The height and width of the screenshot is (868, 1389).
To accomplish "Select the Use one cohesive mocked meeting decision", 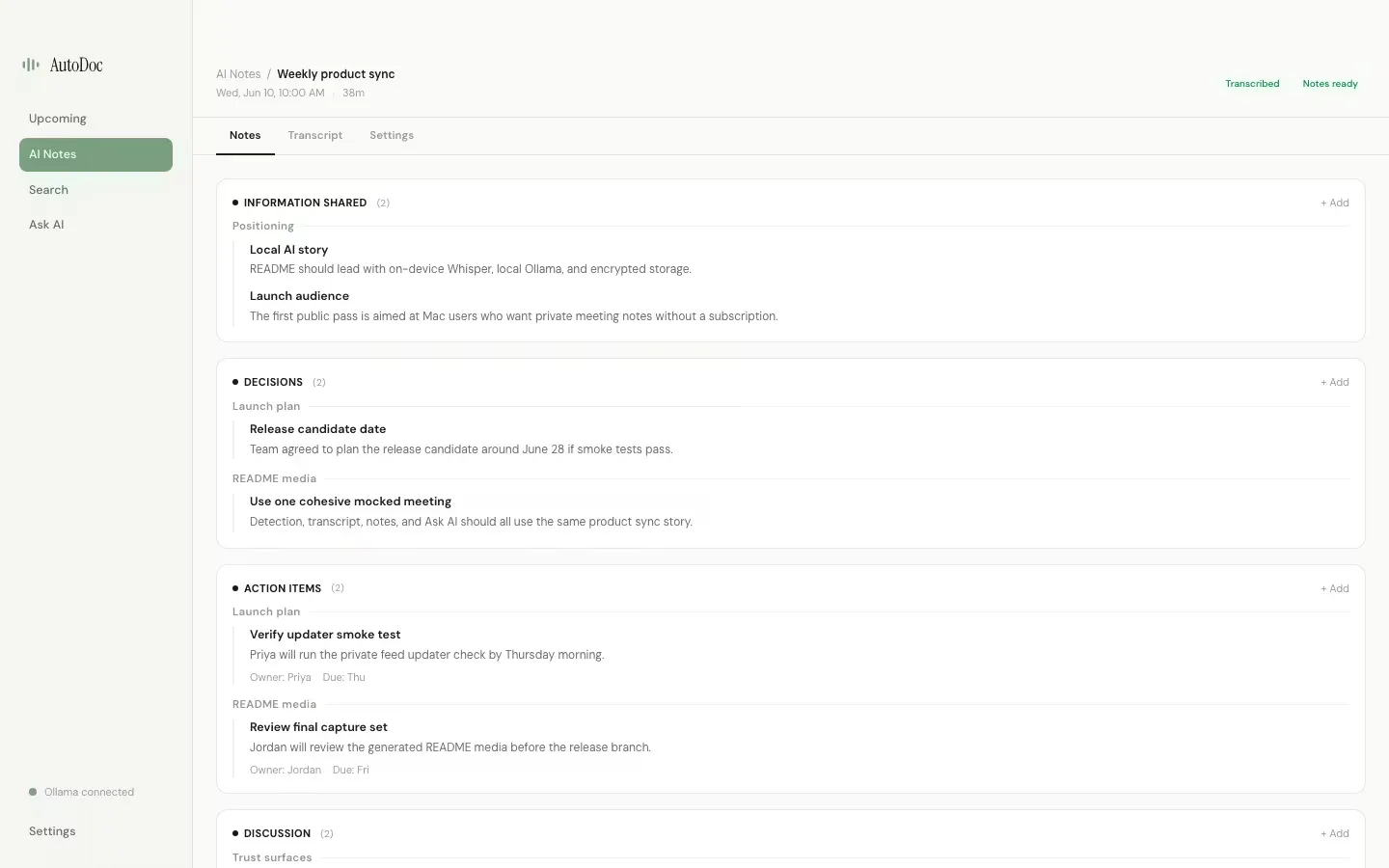I will click(x=350, y=502).
